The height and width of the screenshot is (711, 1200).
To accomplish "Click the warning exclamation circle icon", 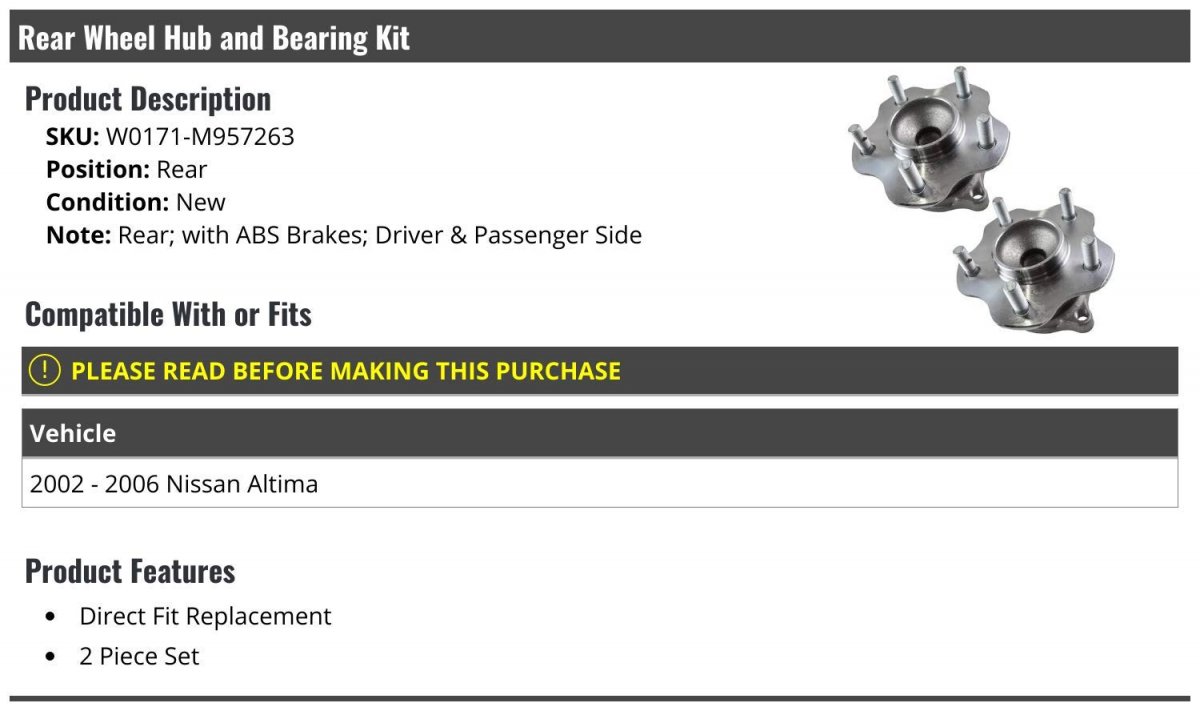I will pyautogui.click(x=45, y=370).
